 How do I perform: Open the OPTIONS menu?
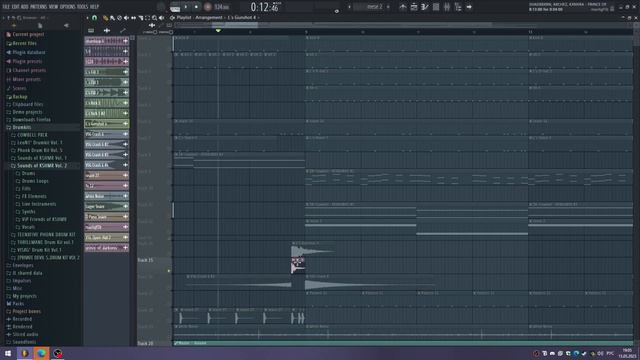pyautogui.click(x=68, y=7)
